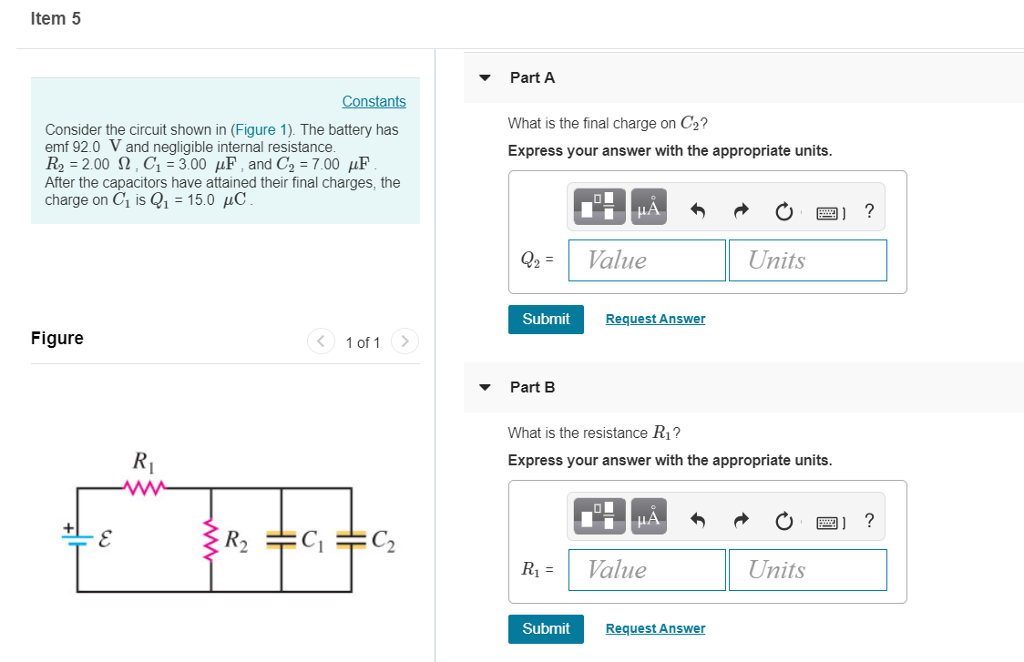Screen dimensions: 1024x662
Task: Go to the next figure page
Action: point(404,341)
